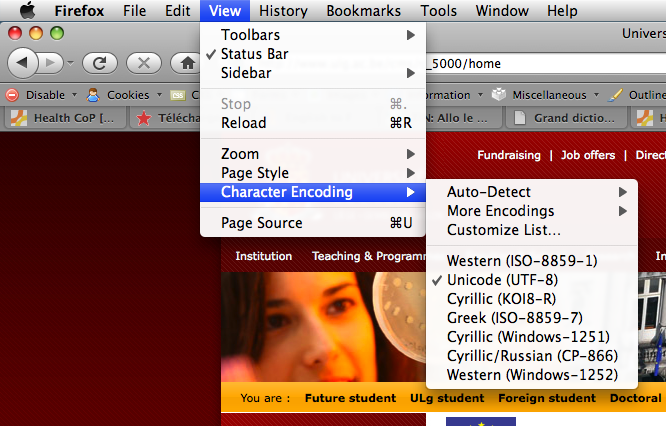Screen dimensions: 666x426
Task: Expand the Sidebar submenu
Action: 313,73
